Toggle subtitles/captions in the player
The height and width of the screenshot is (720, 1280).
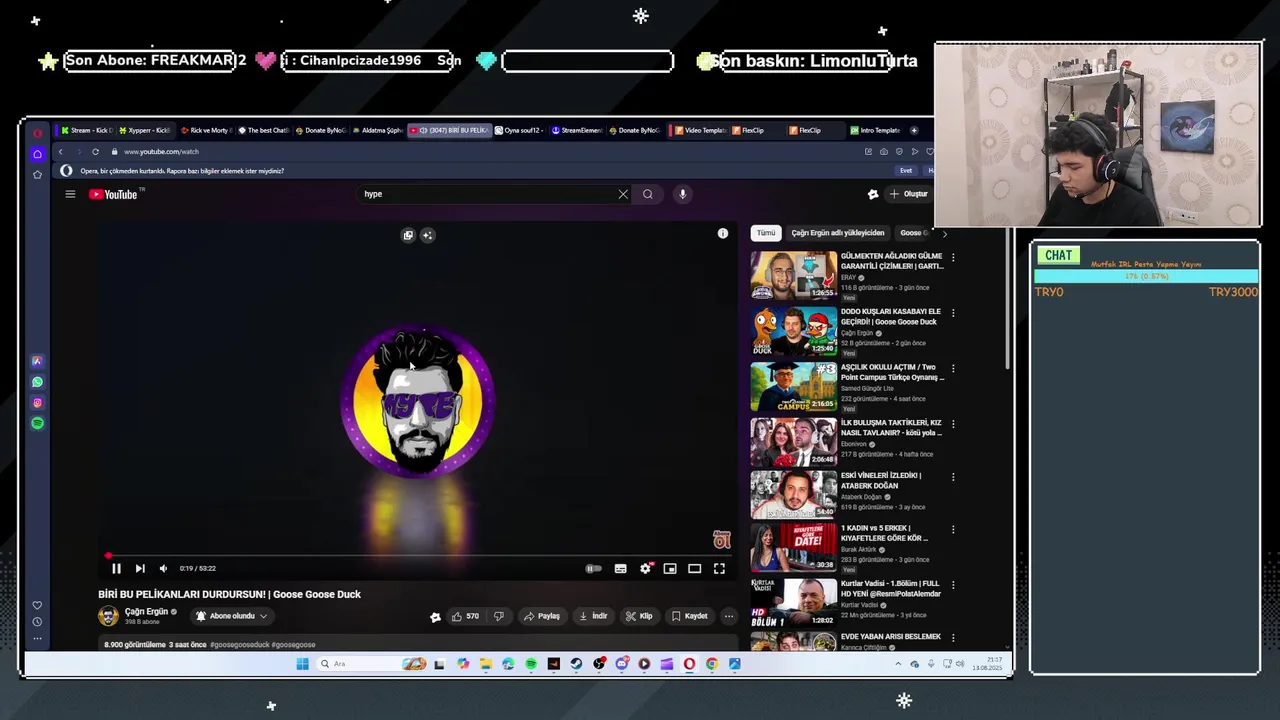tap(621, 568)
